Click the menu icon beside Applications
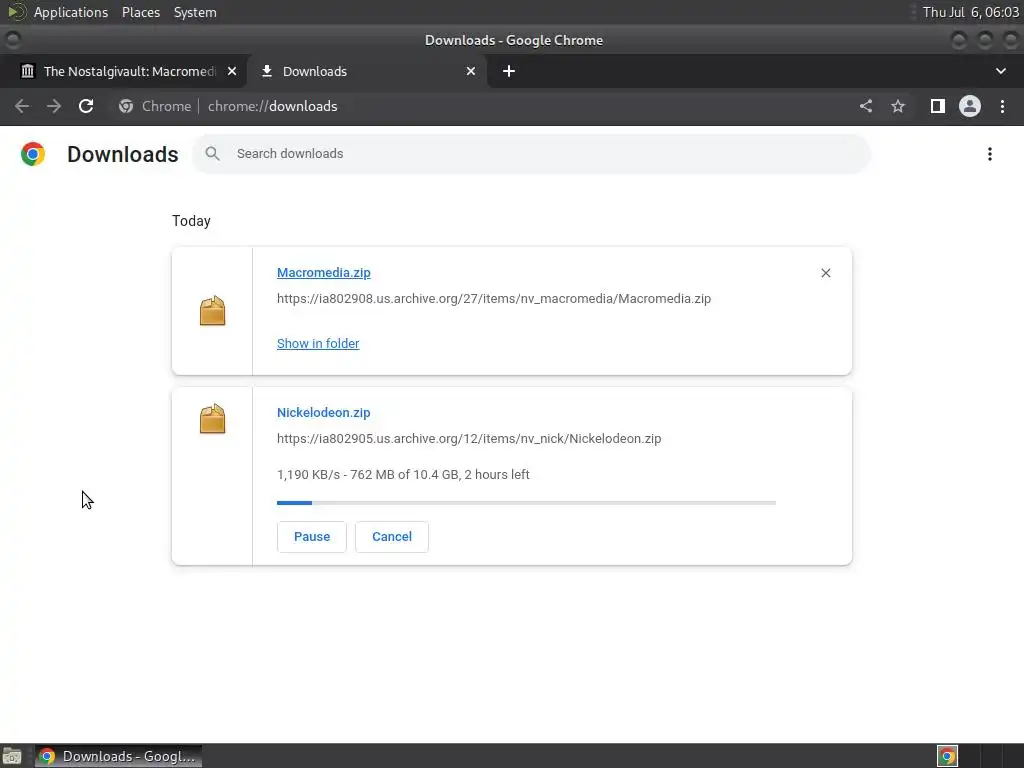The width and height of the screenshot is (1024, 768). (16, 12)
